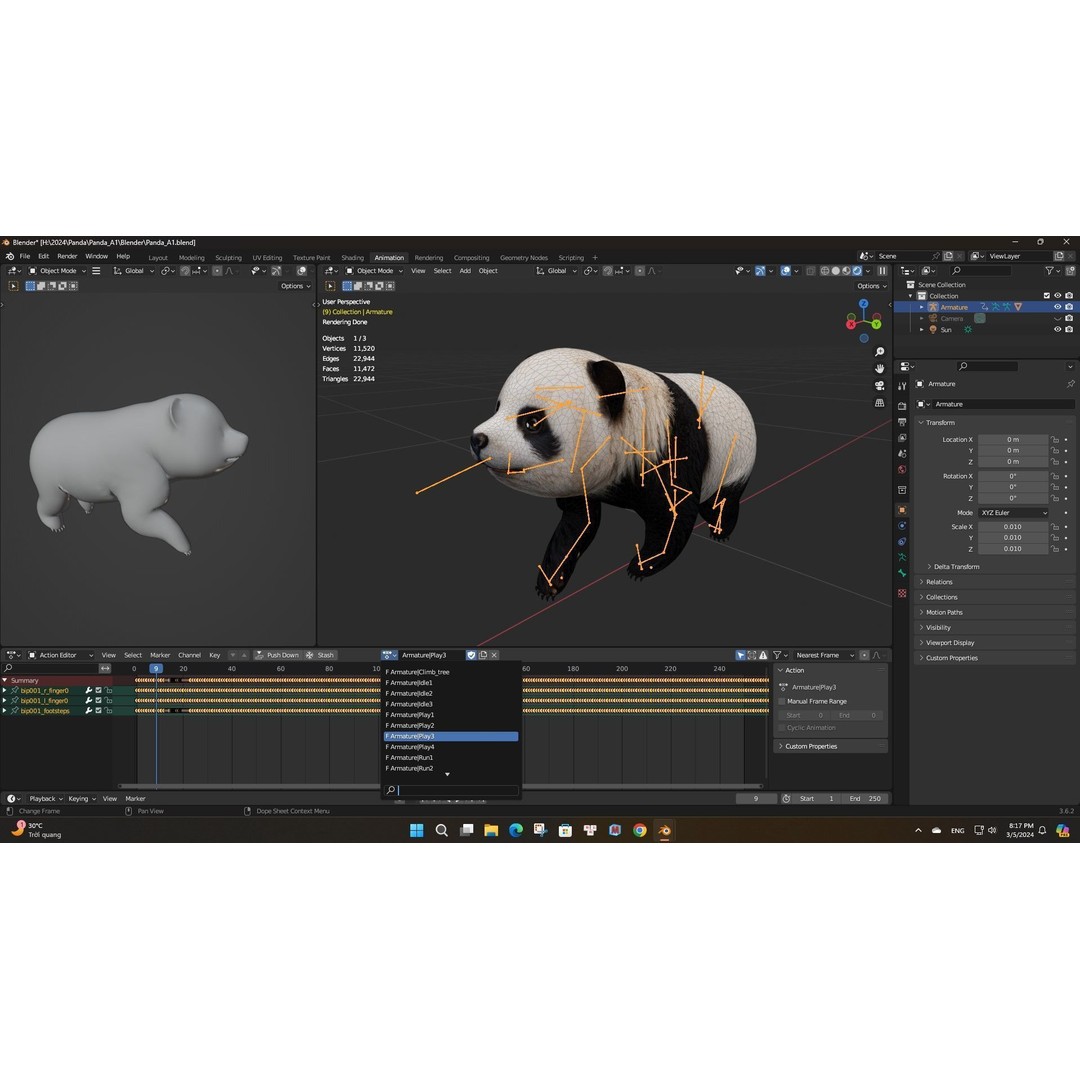Open the Nearest Frame snapping dropdown
1080x1080 pixels.
point(824,655)
